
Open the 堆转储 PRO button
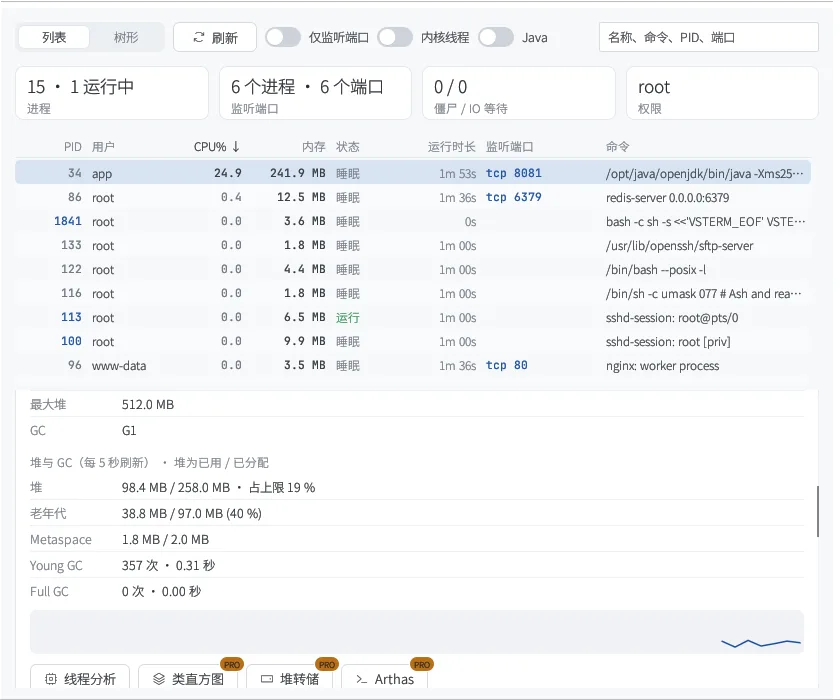[289, 678]
